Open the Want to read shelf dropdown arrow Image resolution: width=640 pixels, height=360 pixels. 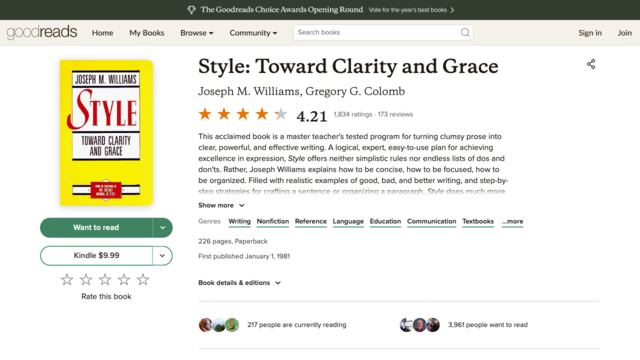coord(162,228)
